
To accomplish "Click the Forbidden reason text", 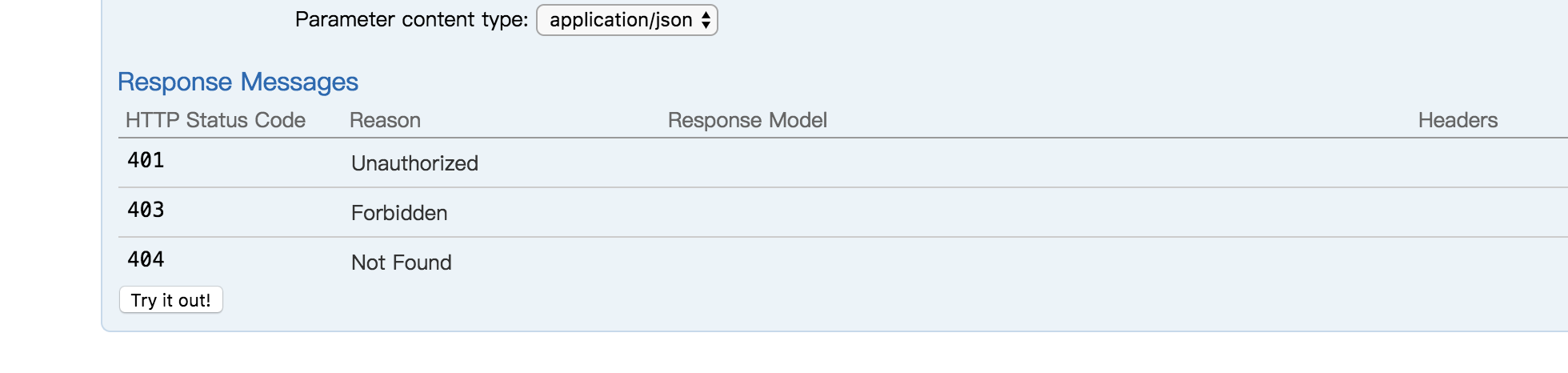I will (x=399, y=213).
